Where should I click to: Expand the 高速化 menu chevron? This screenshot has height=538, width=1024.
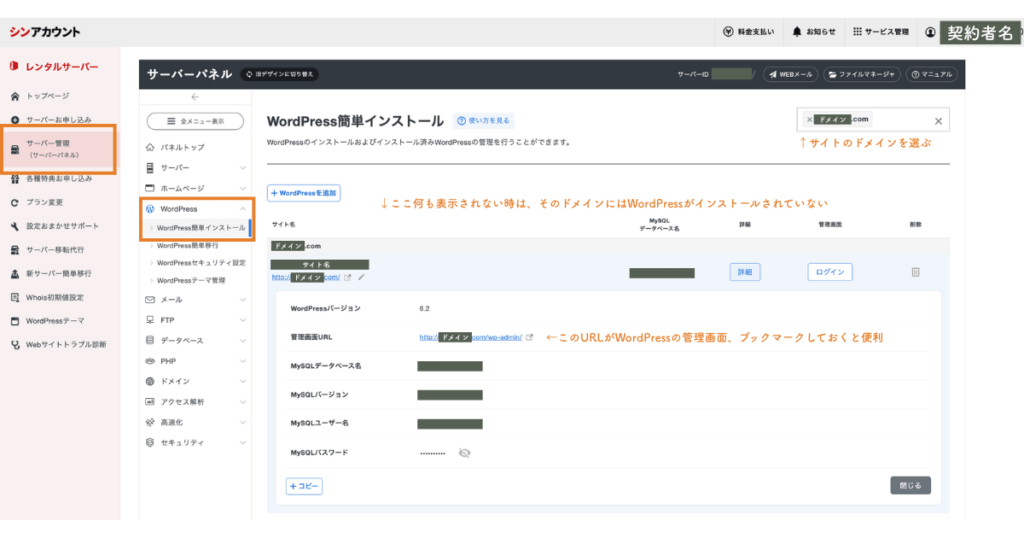(x=243, y=422)
